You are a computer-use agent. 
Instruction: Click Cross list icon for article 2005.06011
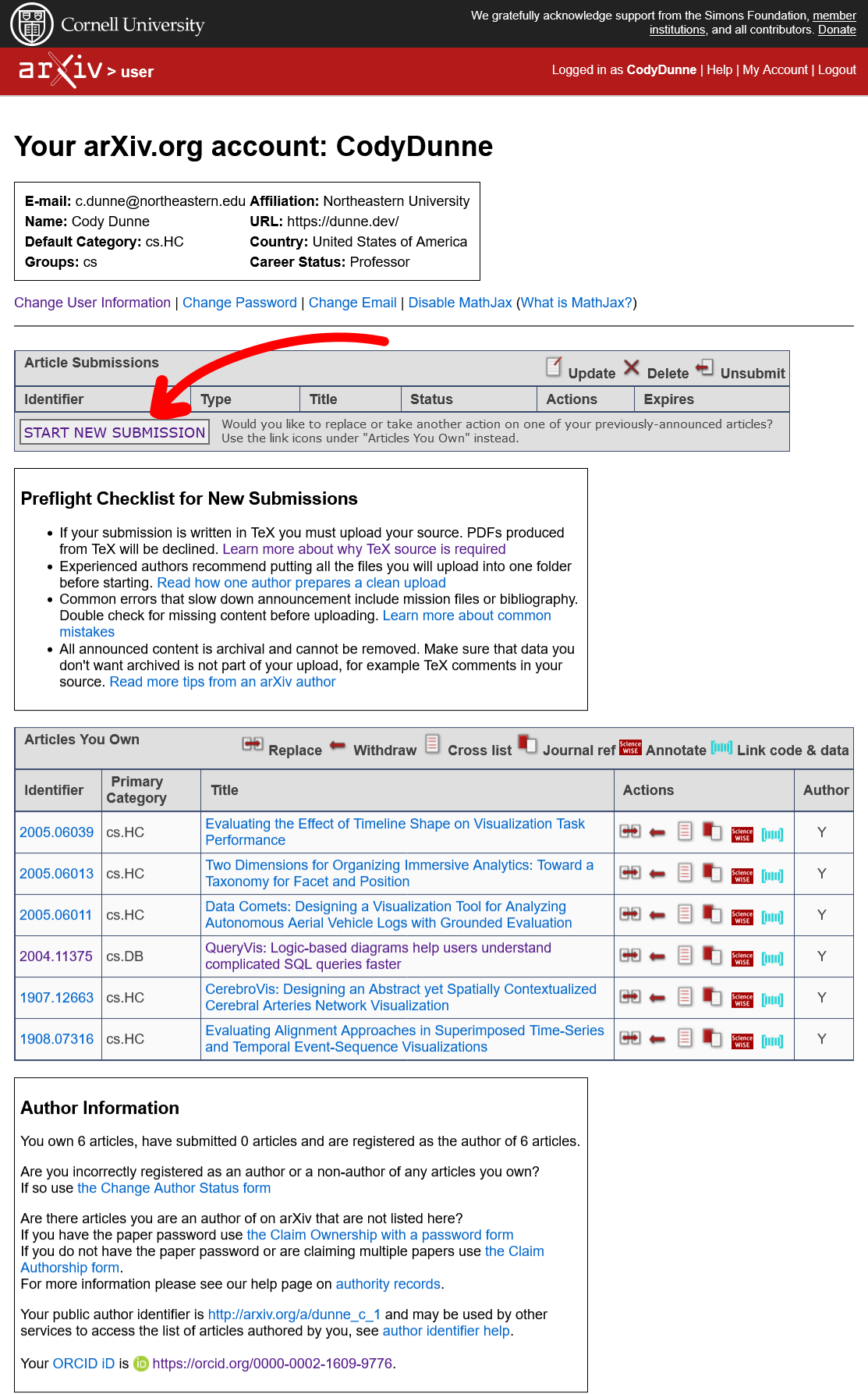click(x=685, y=914)
